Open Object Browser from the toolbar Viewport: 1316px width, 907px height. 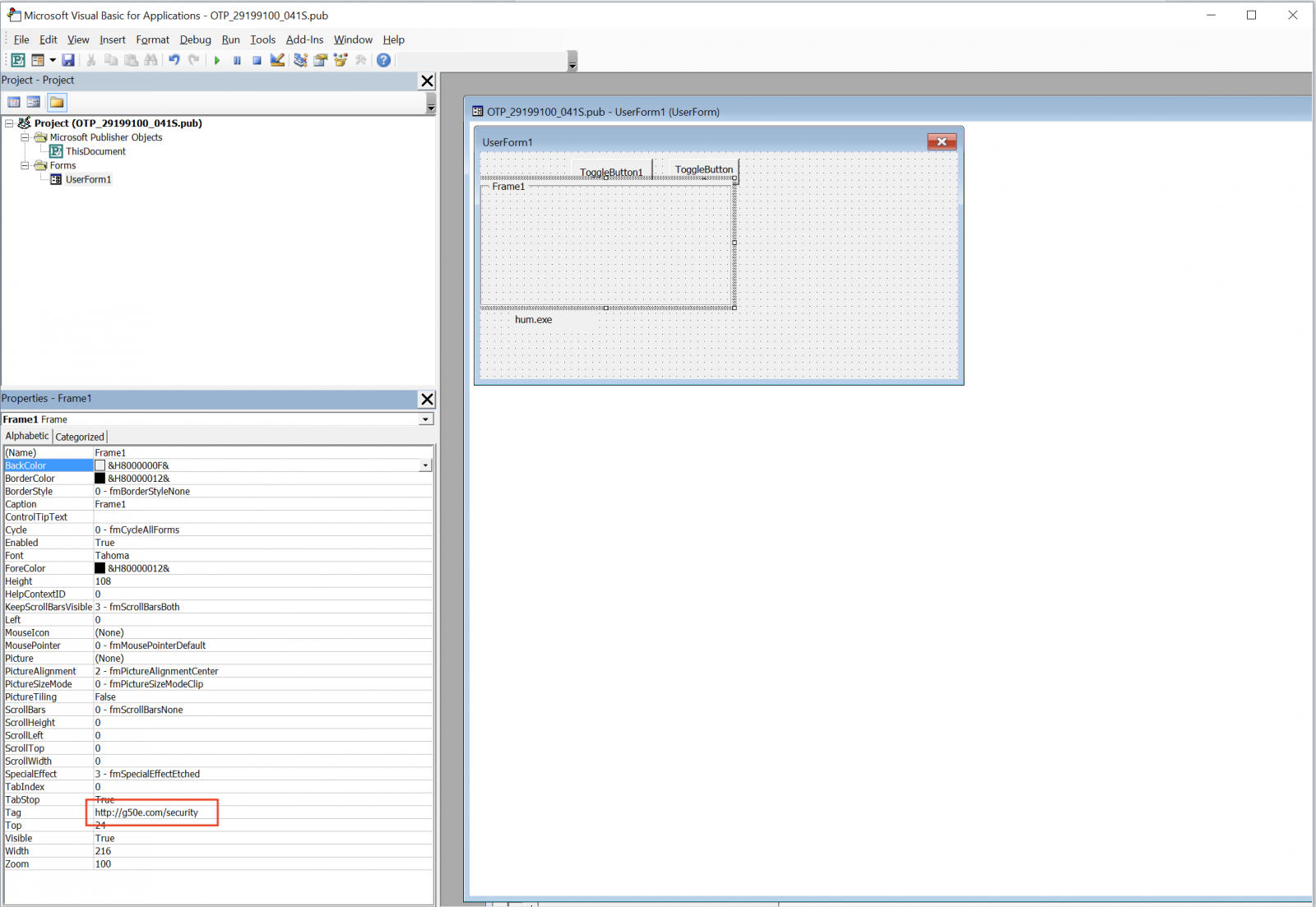[341, 60]
